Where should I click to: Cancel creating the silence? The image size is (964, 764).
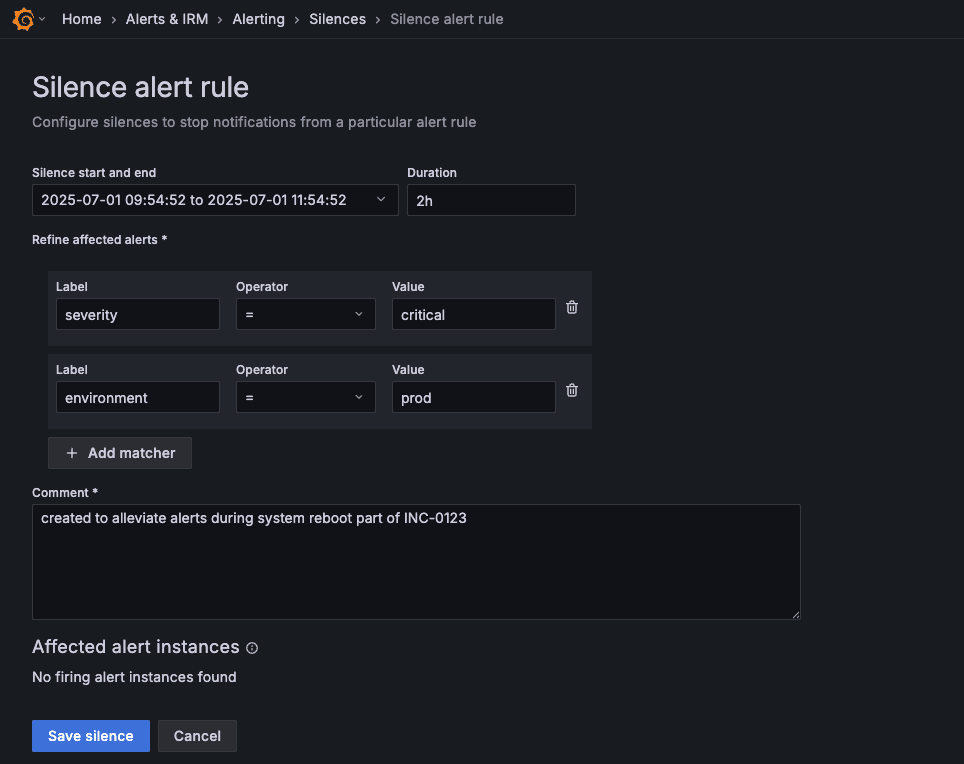click(197, 735)
